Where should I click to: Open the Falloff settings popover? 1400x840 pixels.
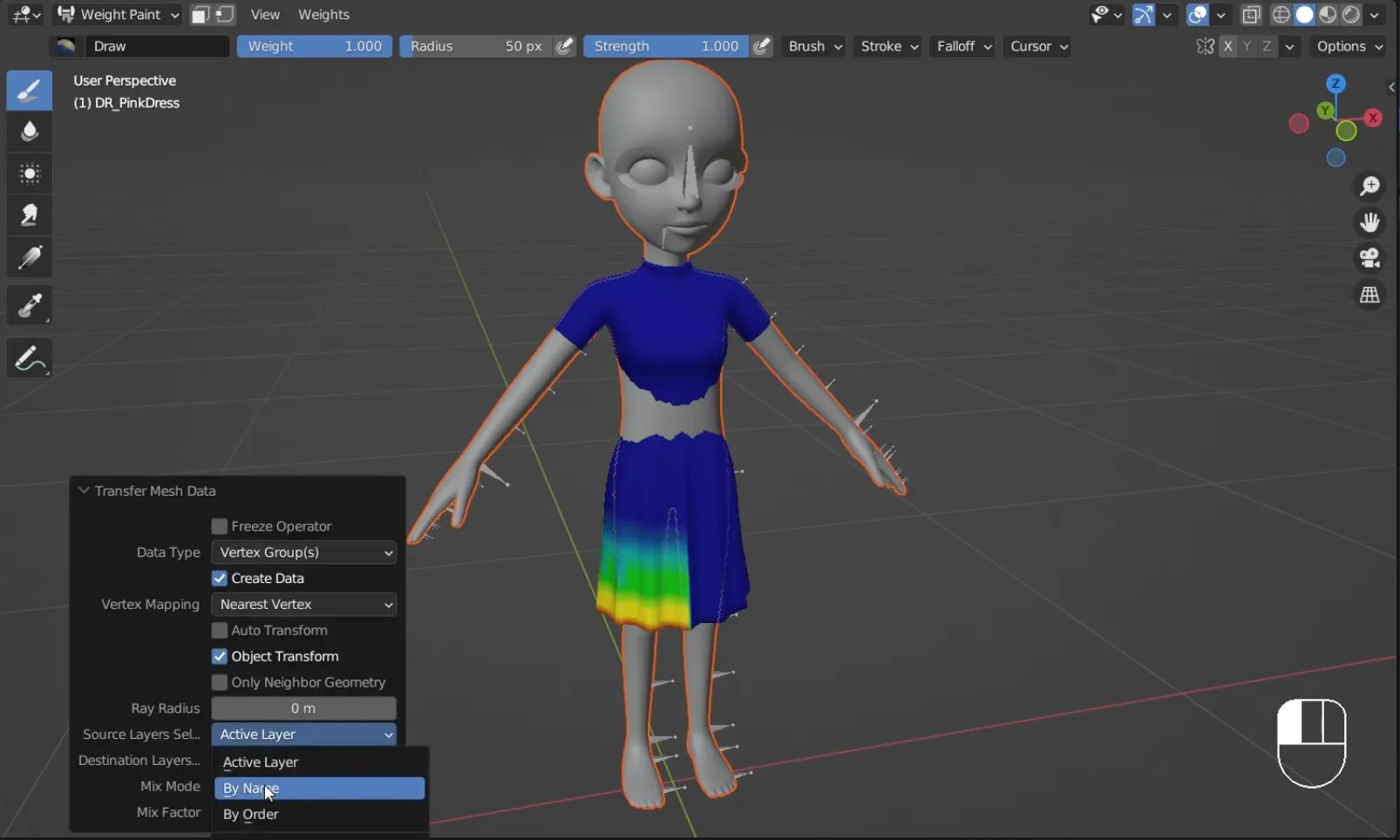click(x=963, y=46)
